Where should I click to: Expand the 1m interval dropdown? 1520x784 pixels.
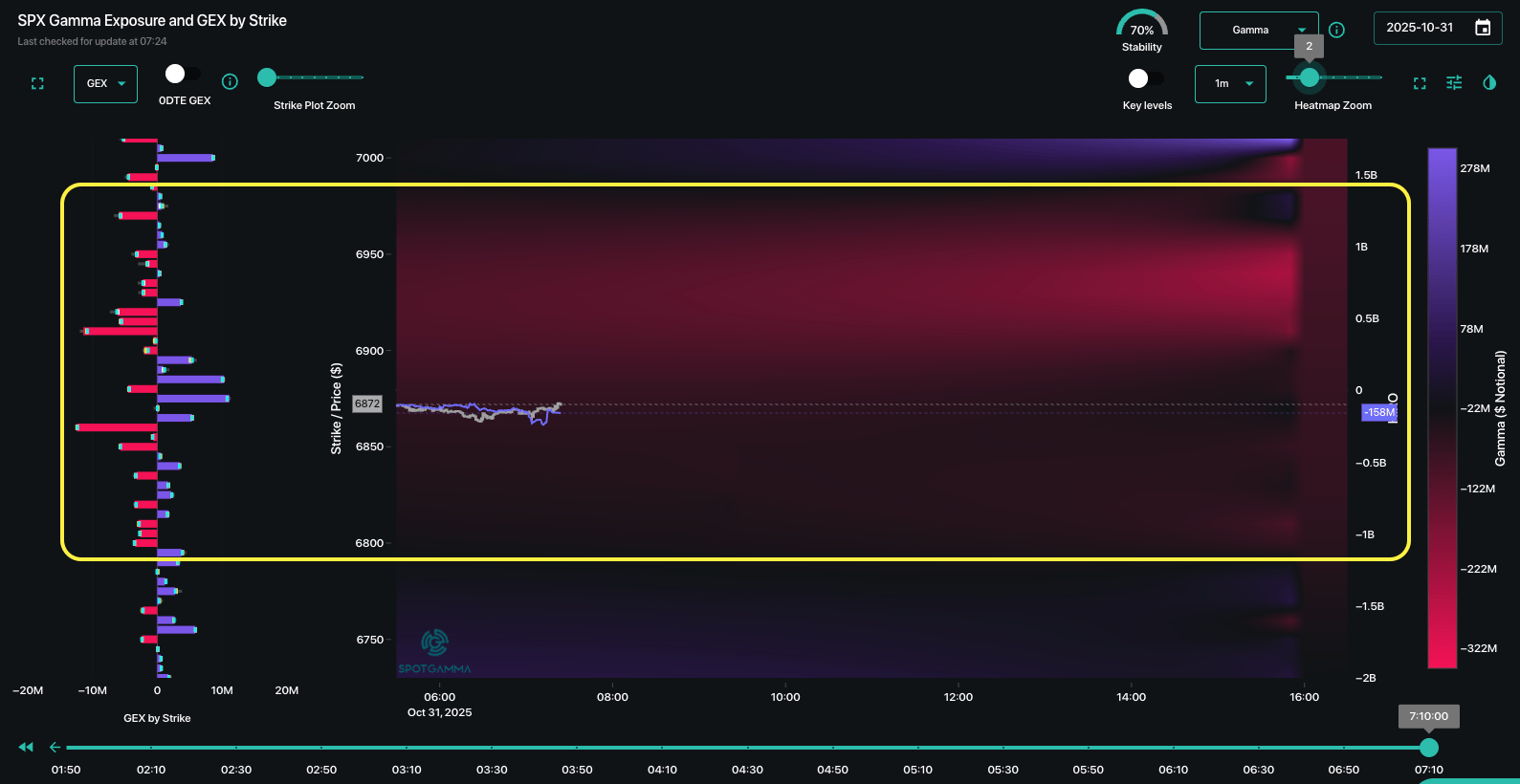pyautogui.click(x=1230, y=84)
